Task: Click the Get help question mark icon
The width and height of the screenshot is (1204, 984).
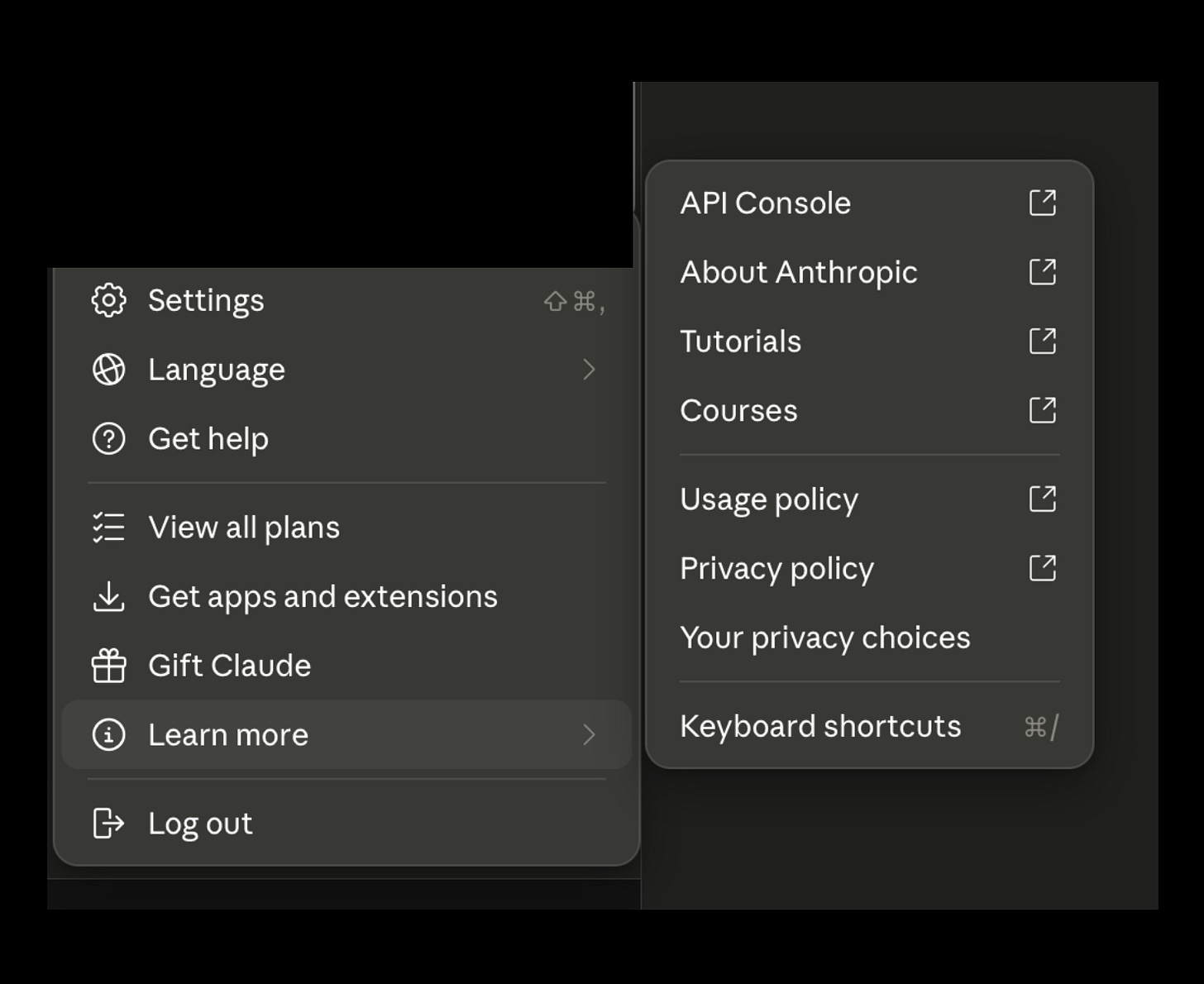Action: (x=108, y=438)
